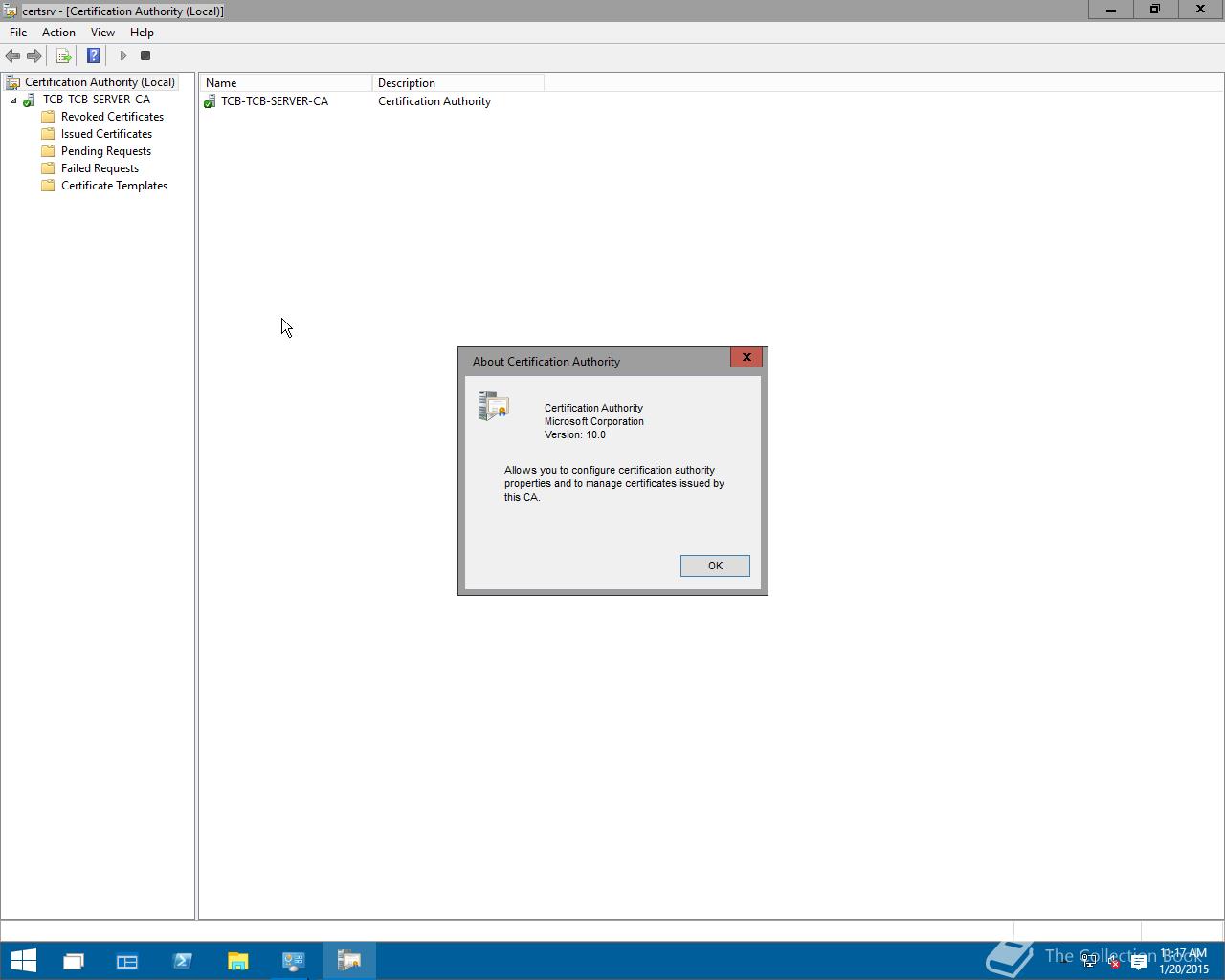Click the Revoked Certificates folder icon
The width and height of the screenshot is (1225, 980).
pyautogui.click(x=48, y=117)
